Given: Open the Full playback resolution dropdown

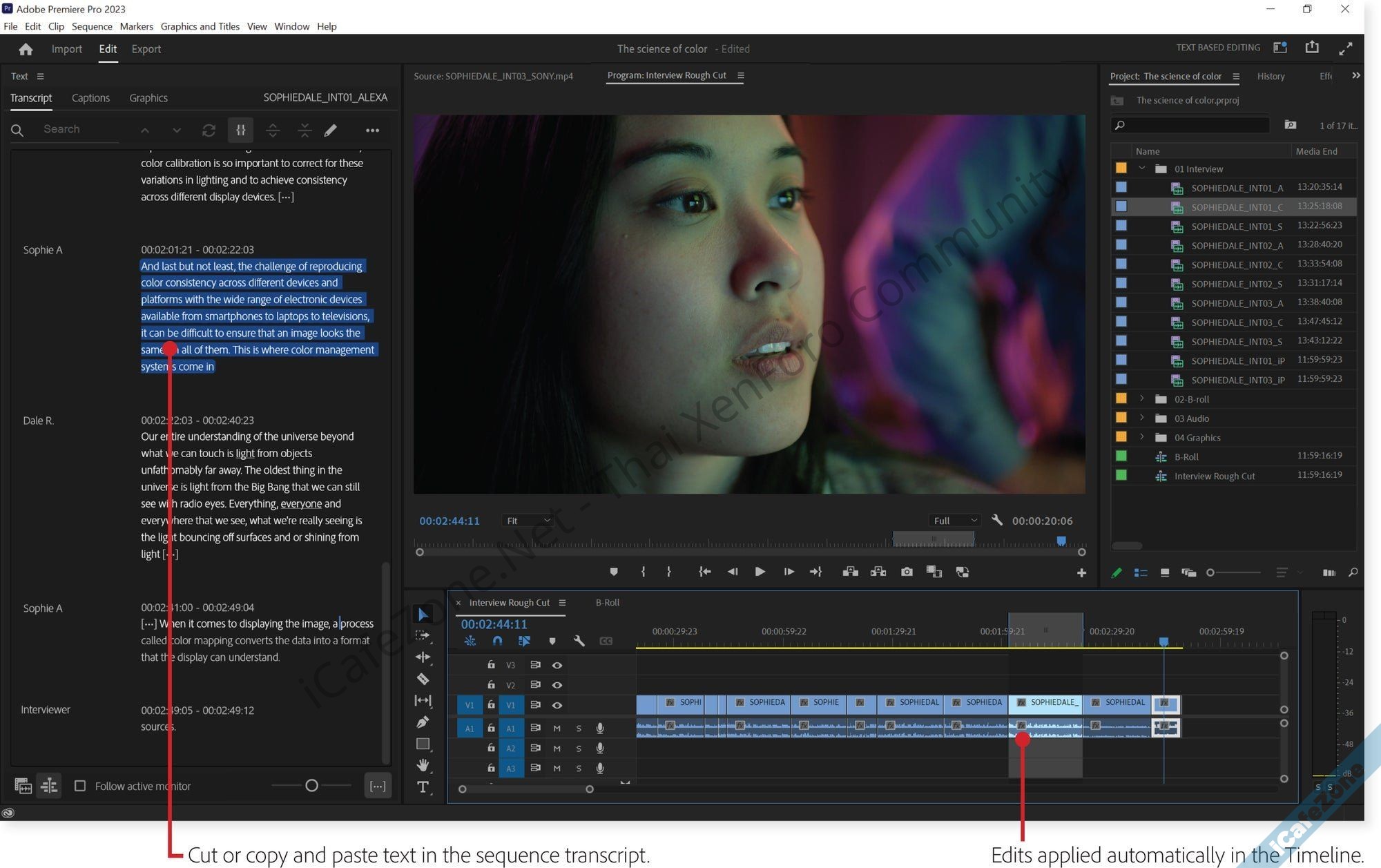Looking at the screenshot, I should (x=954, y=521).
